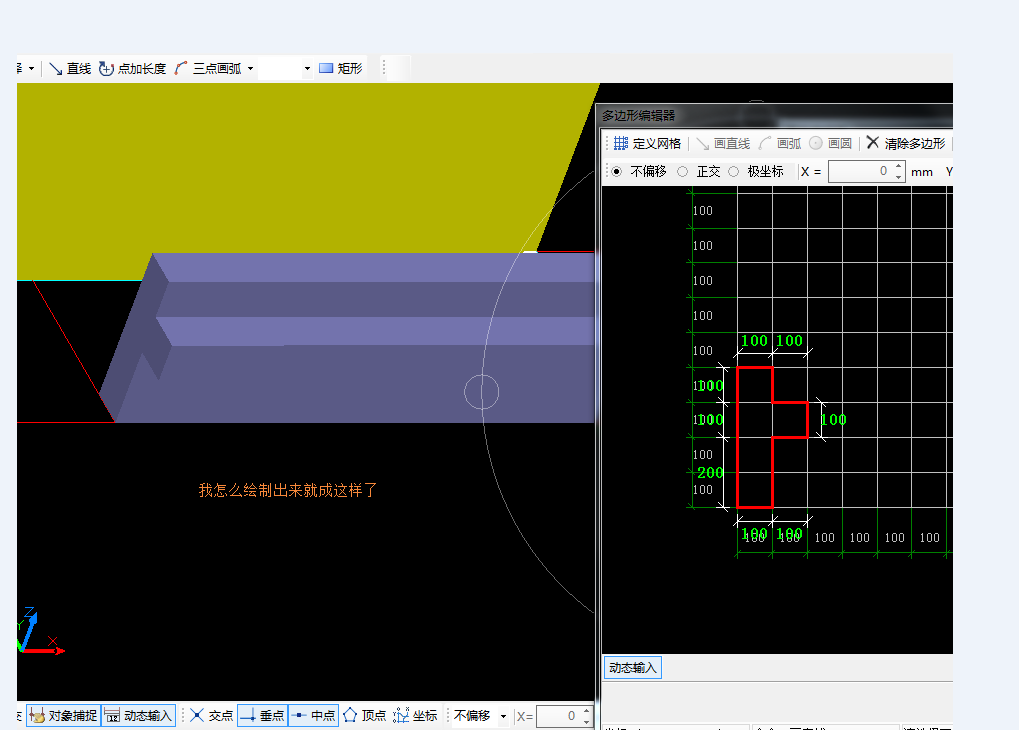Click 定义网格 in polygon editor

pyautogui.click(x=647, y=143)
